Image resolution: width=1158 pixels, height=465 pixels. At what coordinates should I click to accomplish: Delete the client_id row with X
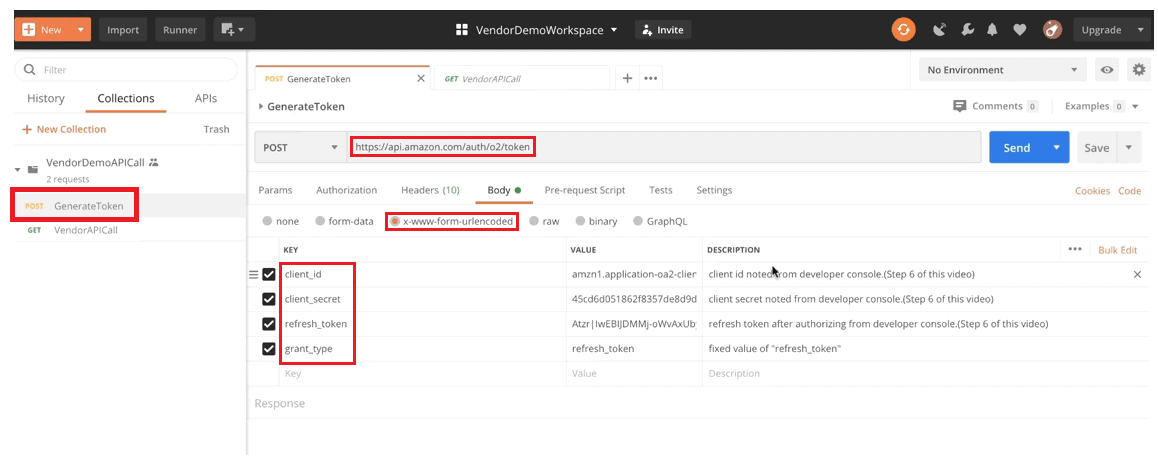tap(1137, 275)
